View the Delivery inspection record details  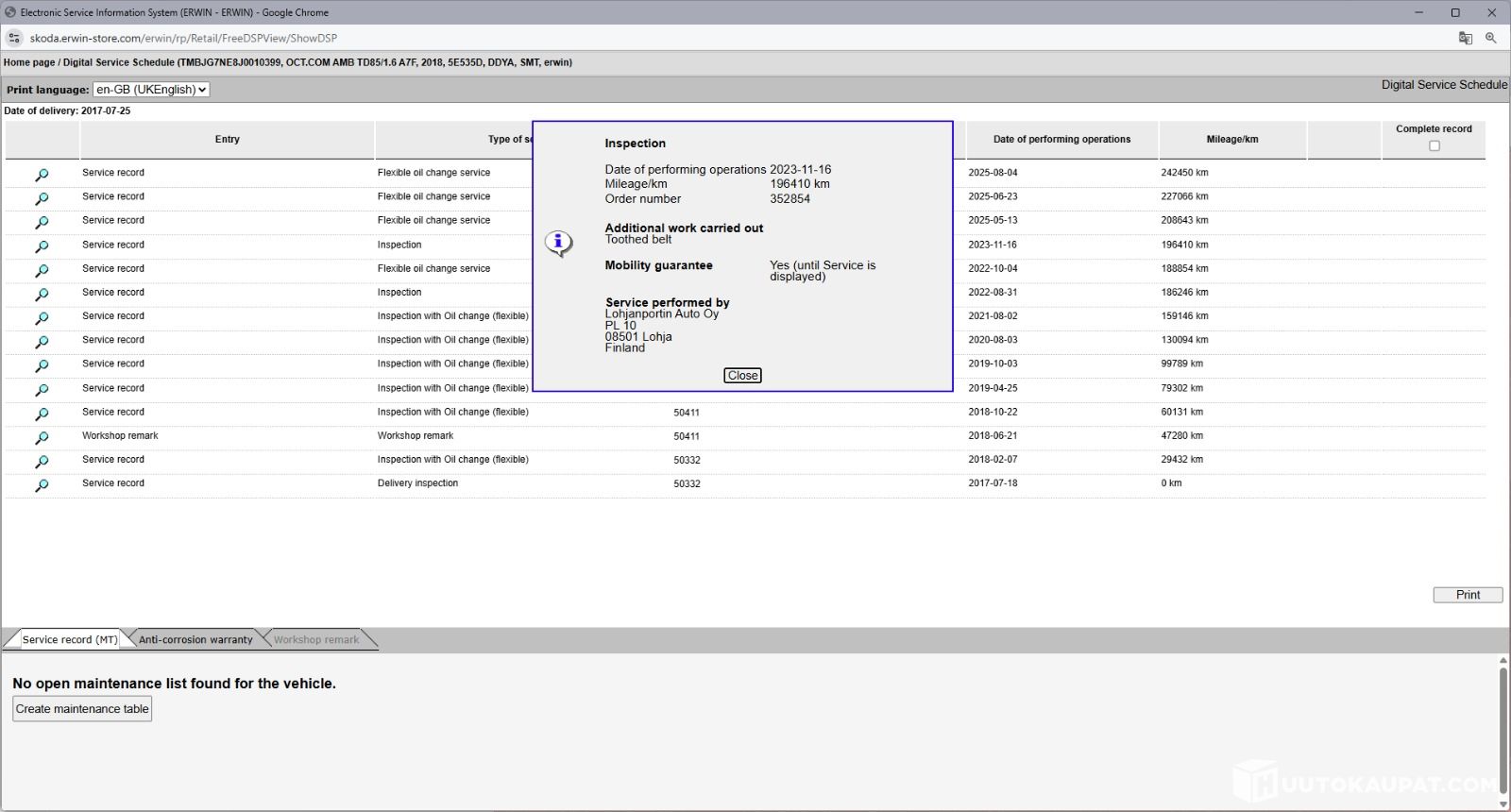click(x=42, y=485)
